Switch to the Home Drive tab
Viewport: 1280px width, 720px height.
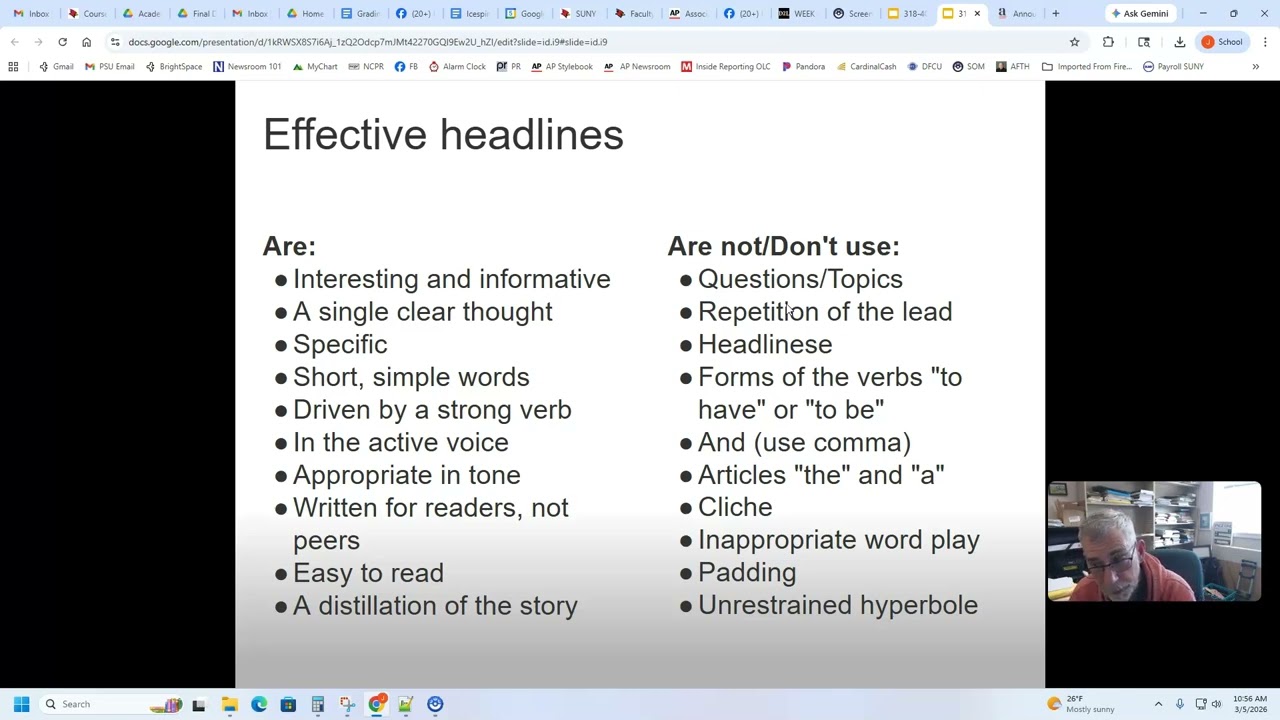[305, 13]
